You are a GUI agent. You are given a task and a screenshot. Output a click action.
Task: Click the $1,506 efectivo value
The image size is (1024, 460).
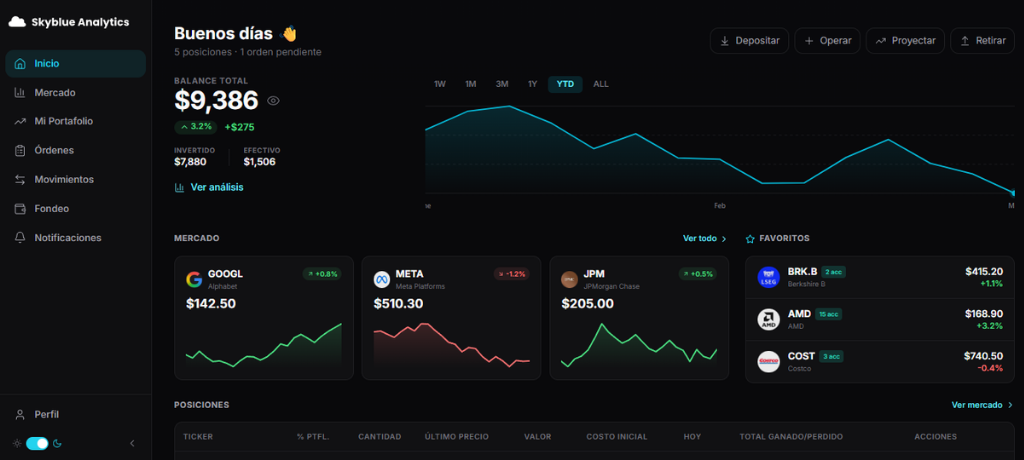point(259,162)
